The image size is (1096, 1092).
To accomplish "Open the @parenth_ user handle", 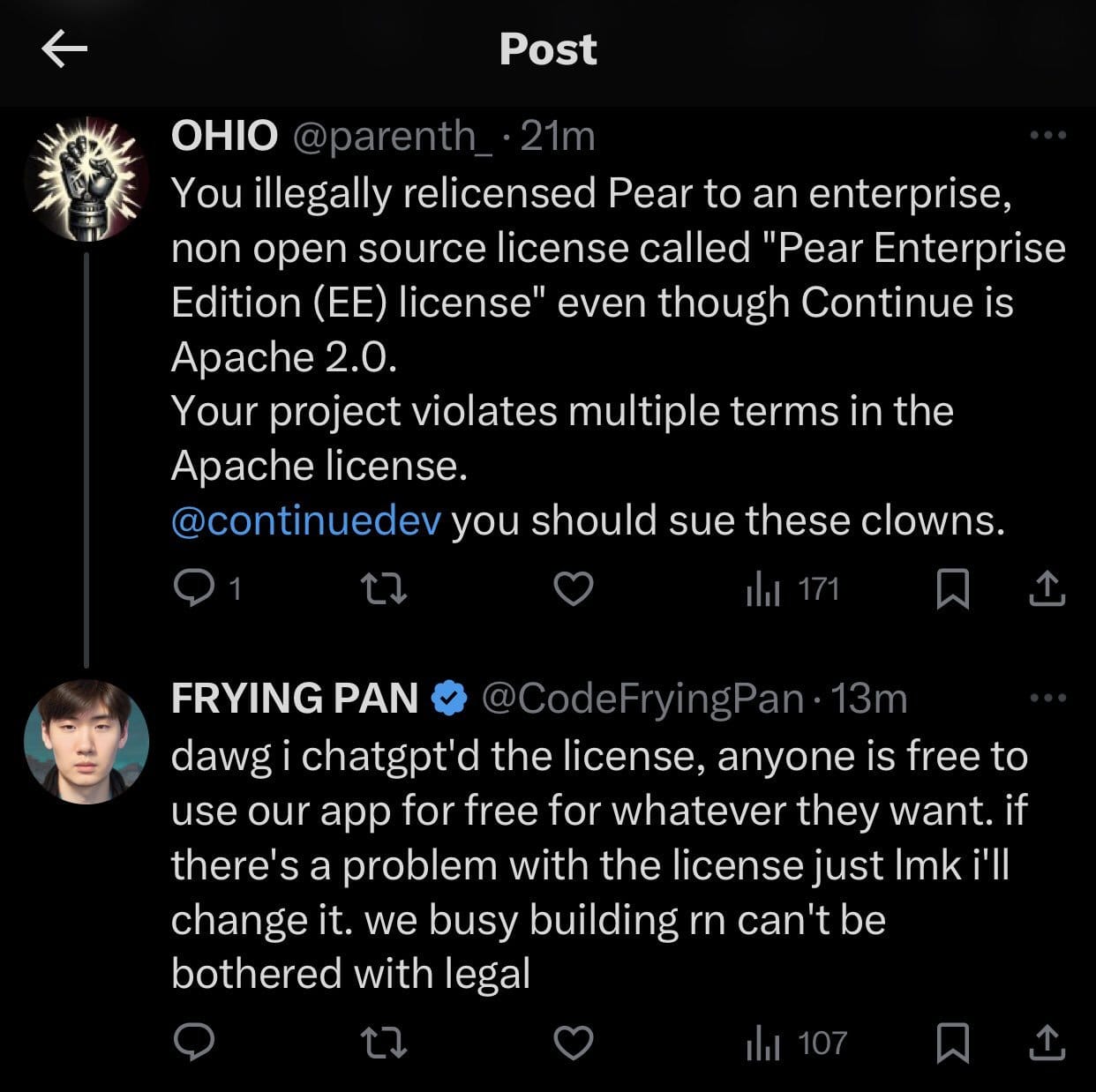I will (x=392, y=136).
